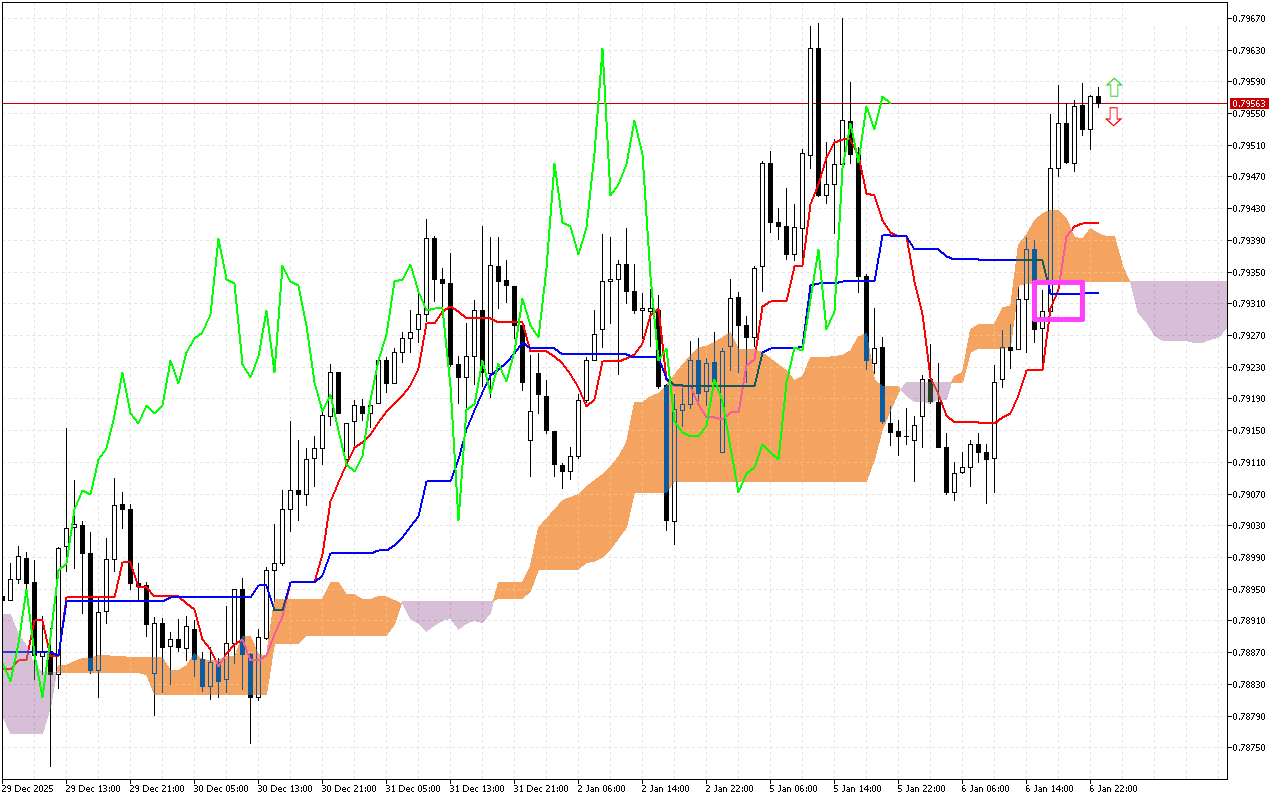Image resolution: width=1280 pixels, height=800 pixels.
Task: Click the 6 Jan 22:00 time label
Action: 1113,789
